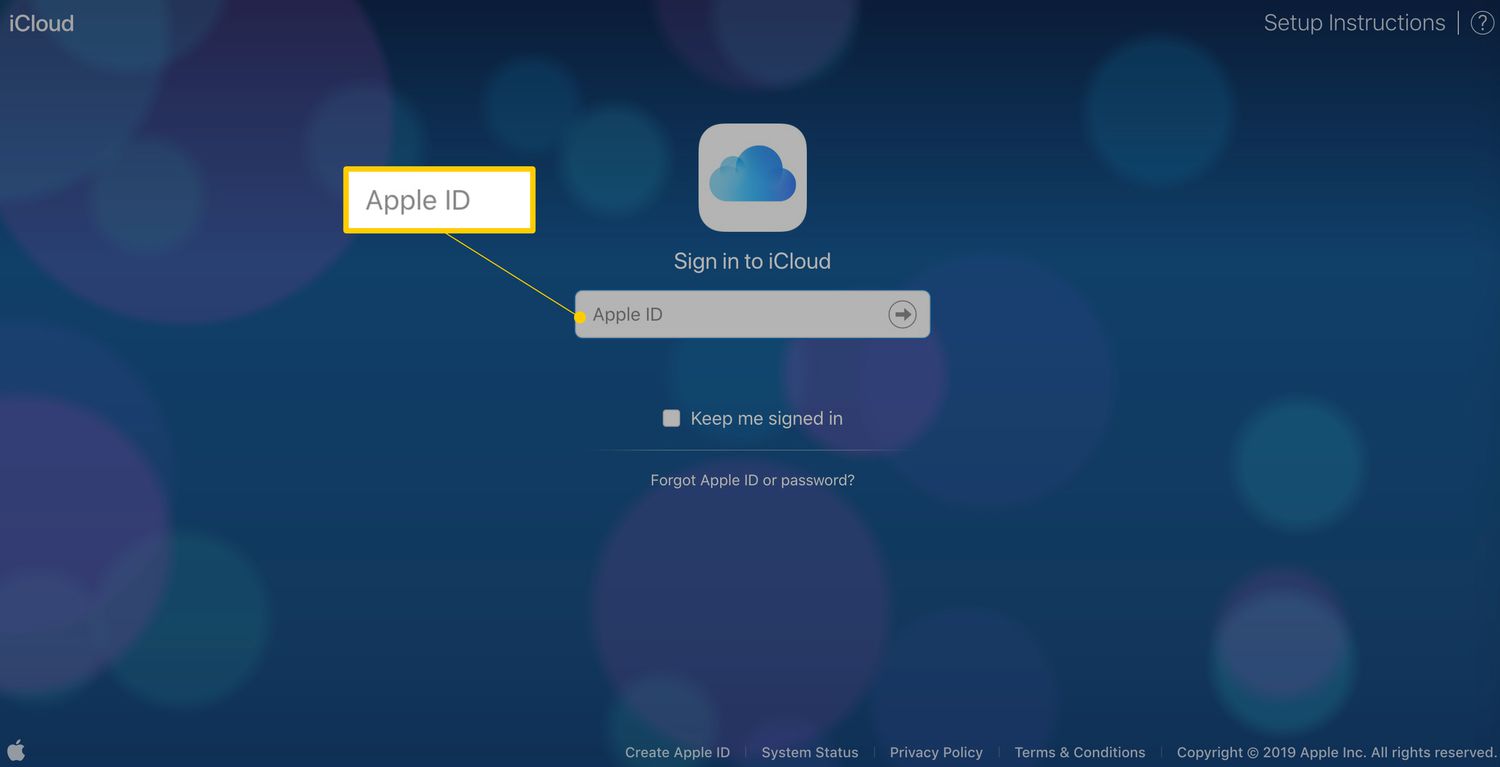Image resolution: width=1500 pixels, height=767 pixels.
Task: Open the Privacy Policy link
Action: [x=936, y=752]
